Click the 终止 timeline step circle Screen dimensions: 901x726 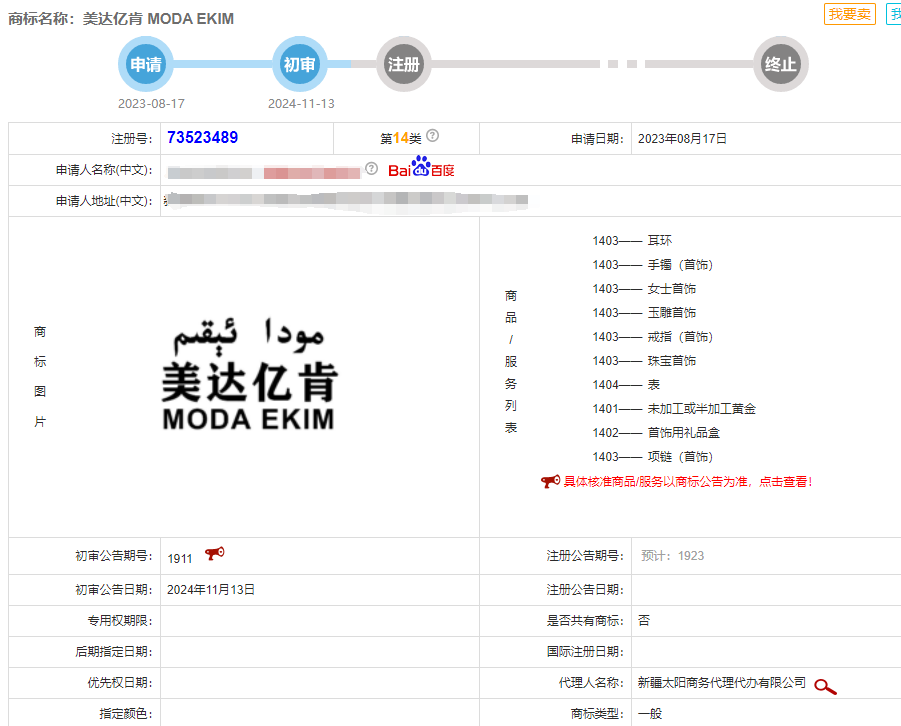pyautogui.click(x=780, y=64)
